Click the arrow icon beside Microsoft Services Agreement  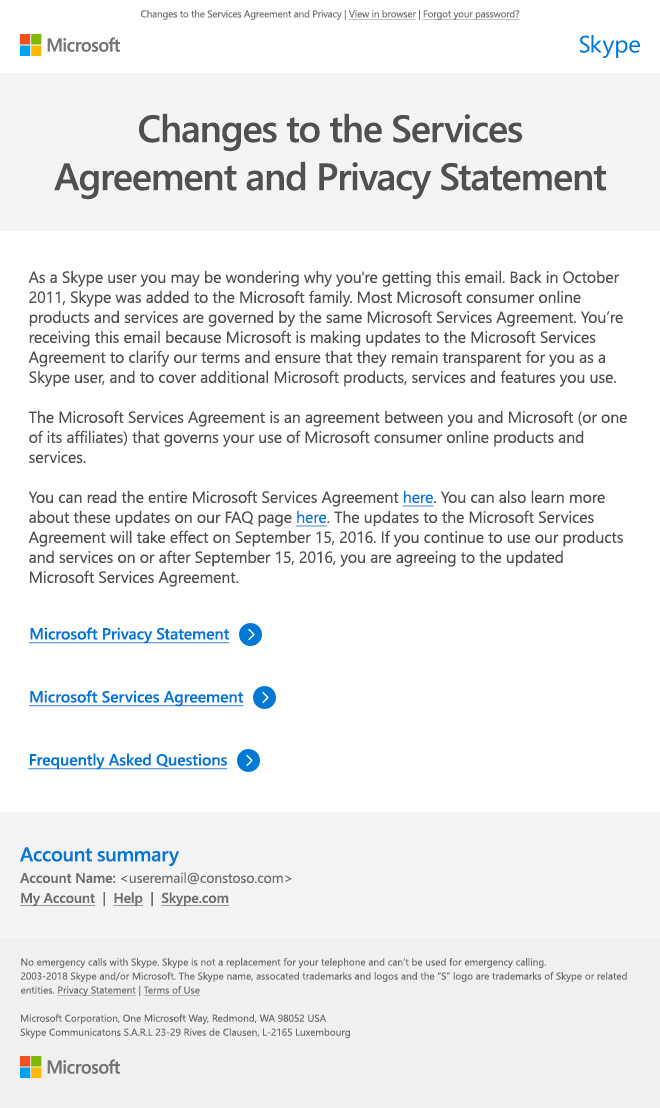click(x=264, y=697)
